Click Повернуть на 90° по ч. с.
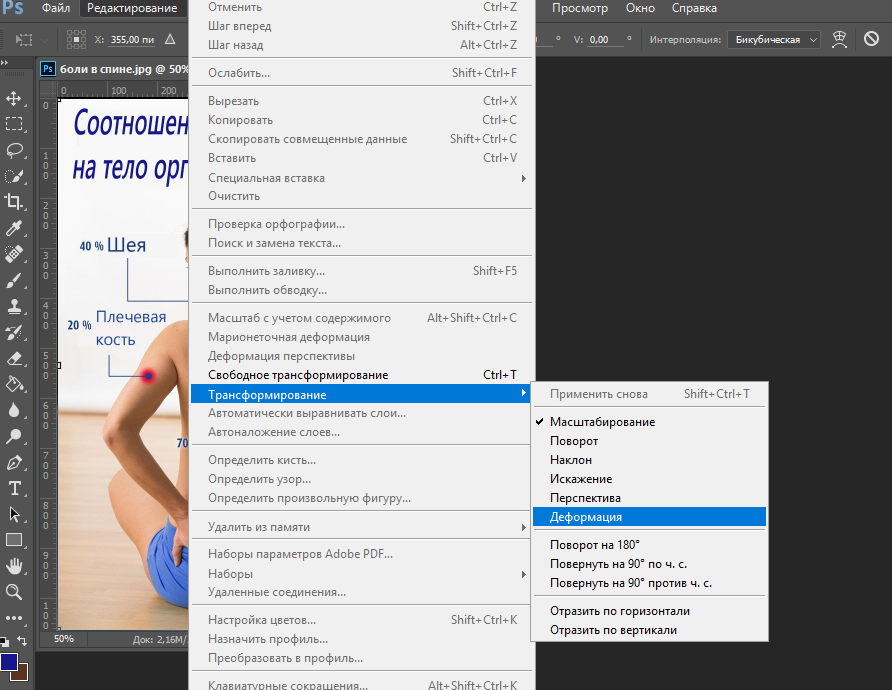The width and height of the screenshot is (892, 690). tap(618, 564)
